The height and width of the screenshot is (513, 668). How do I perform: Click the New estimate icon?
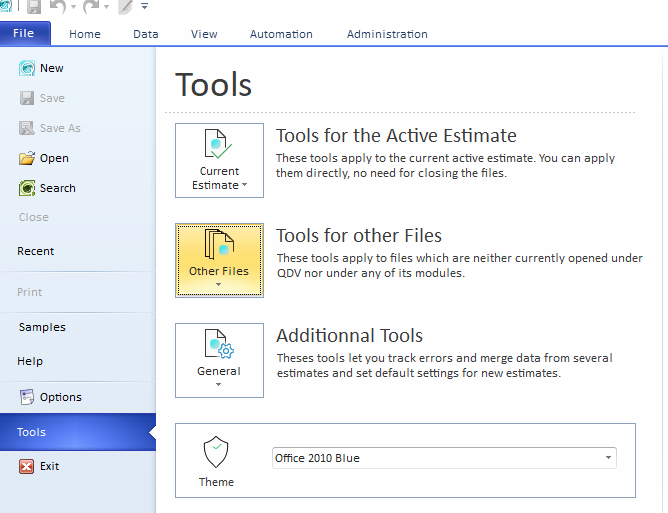point(27,68)
